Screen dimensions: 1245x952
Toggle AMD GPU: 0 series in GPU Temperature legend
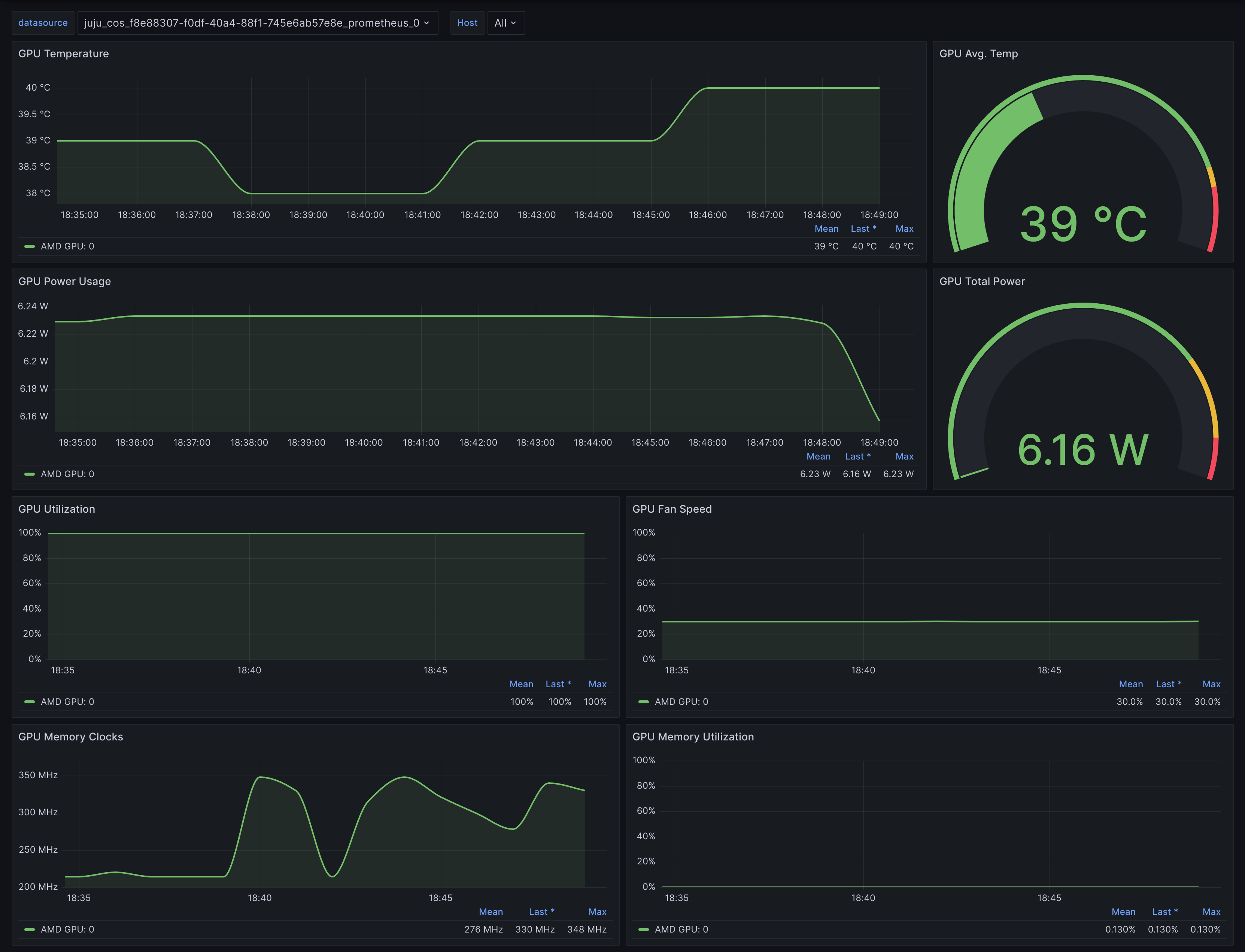click(67, 246)
